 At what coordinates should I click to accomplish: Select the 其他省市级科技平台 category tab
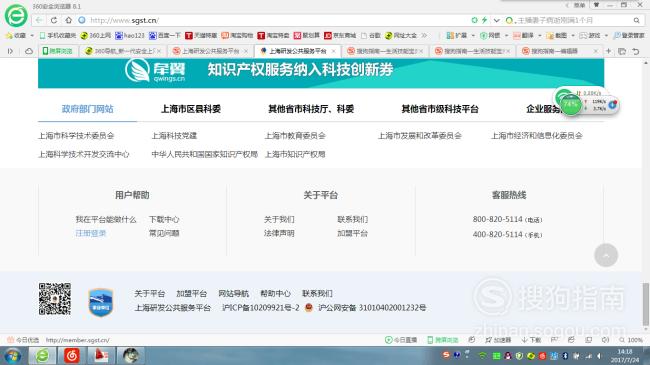440,109
